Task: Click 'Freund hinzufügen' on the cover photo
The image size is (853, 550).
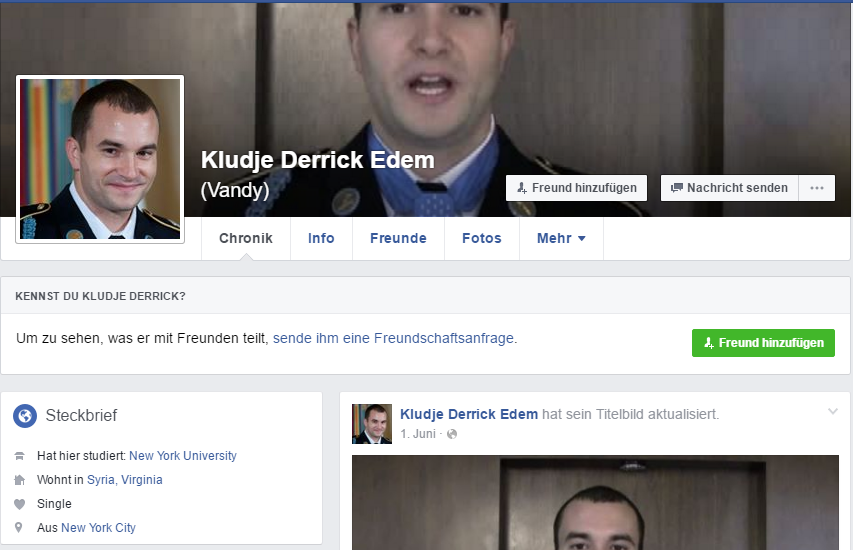Action: 576,188
